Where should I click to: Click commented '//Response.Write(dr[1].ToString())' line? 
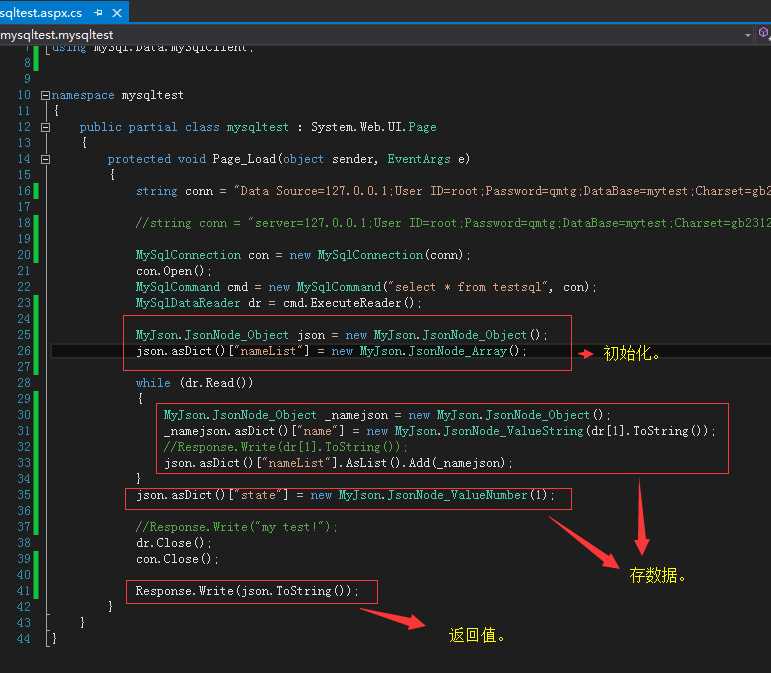pyautogui.click(x=285, y=447)
